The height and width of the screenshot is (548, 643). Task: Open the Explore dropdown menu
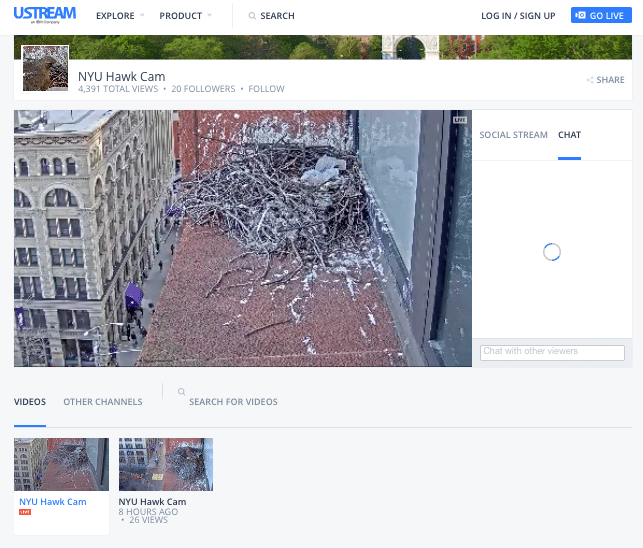coord(120,16)
